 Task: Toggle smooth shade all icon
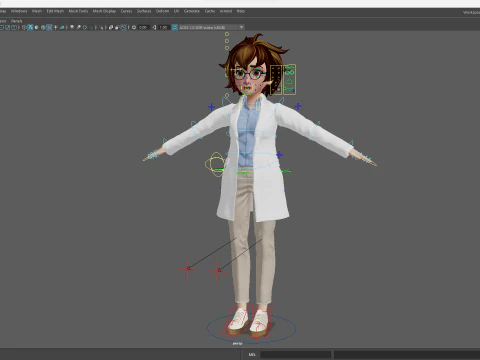coord(30,27)
